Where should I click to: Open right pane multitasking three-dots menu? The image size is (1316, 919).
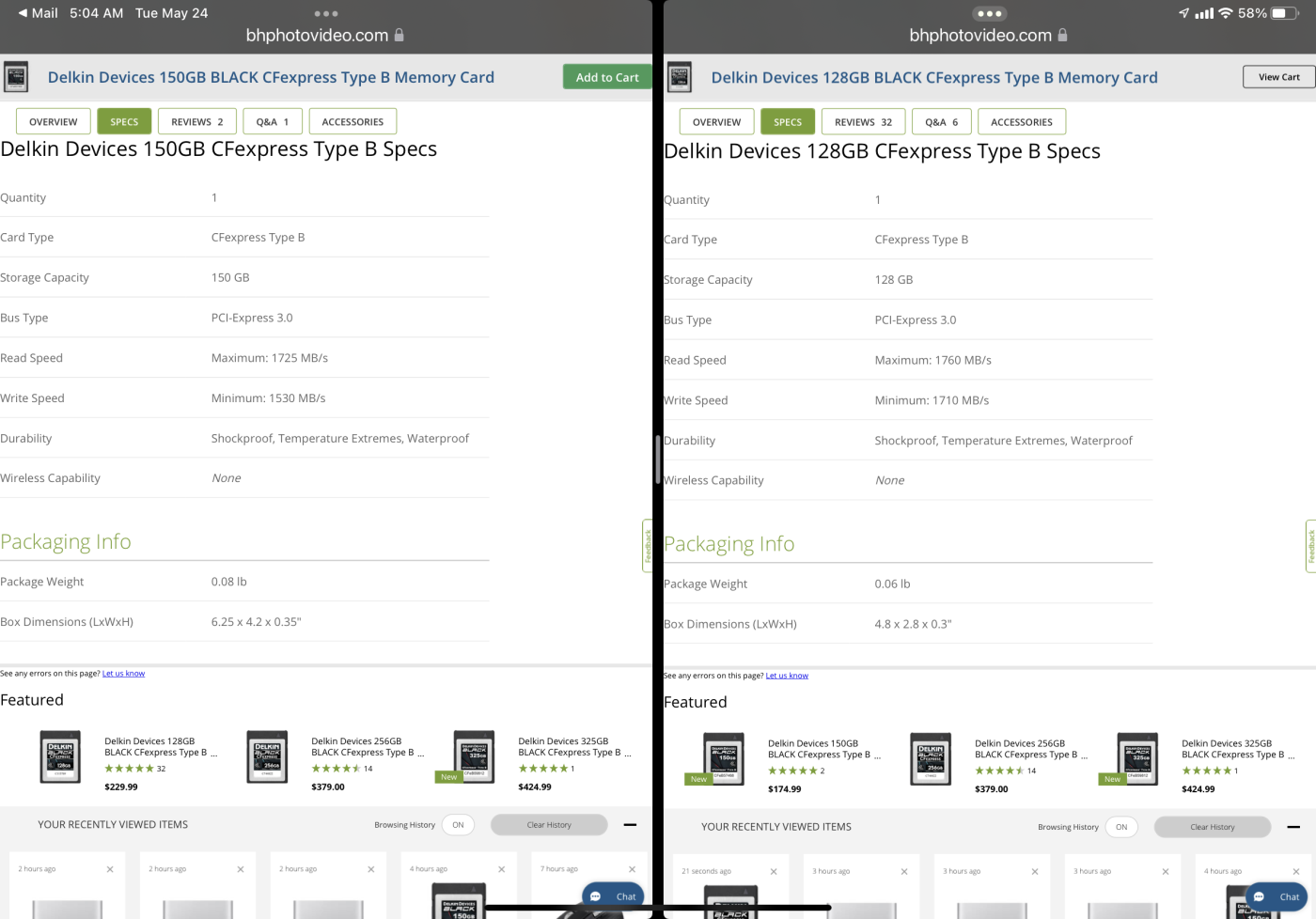(x=989, y=14)
